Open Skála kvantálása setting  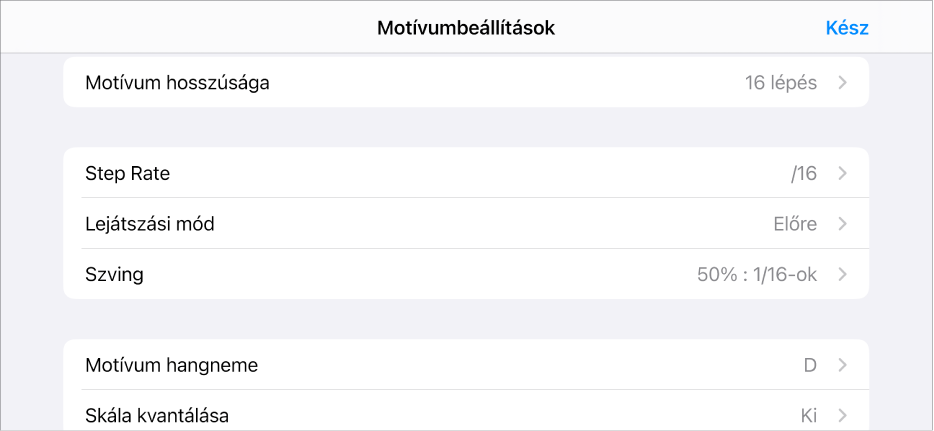tap(158, 414)
